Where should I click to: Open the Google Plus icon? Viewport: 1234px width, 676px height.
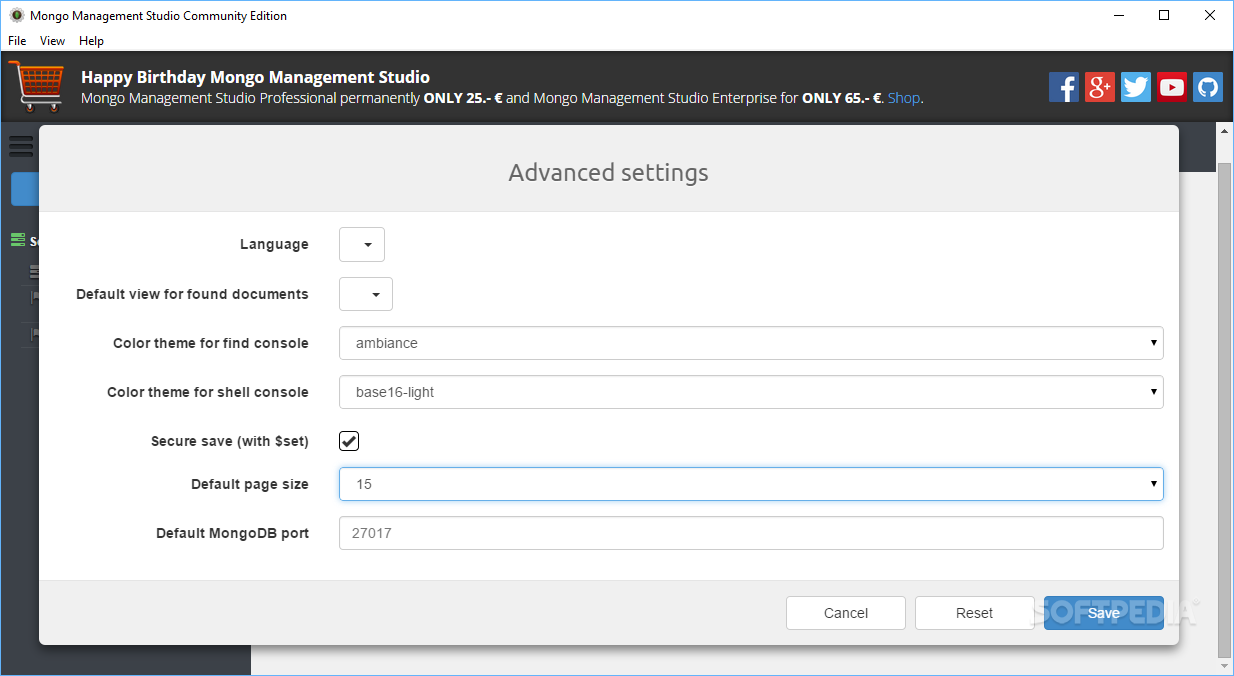[1100, 87]
